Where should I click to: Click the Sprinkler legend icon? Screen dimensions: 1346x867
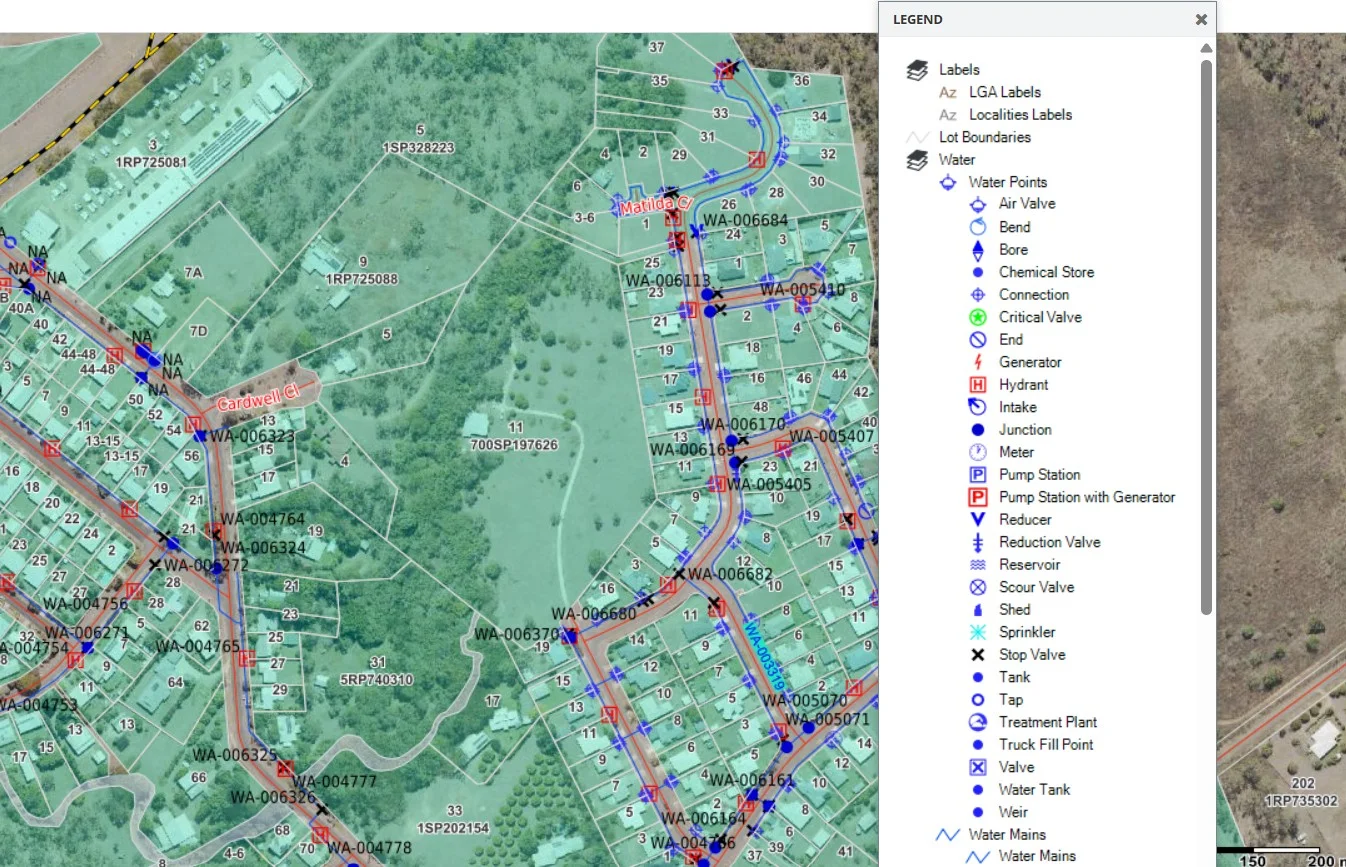(x=978, y=632)
